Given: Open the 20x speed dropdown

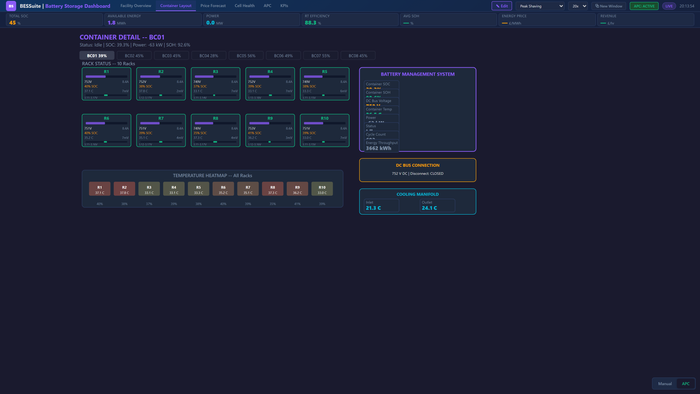Looking at the screenshot, I should (x=579, y=6).
